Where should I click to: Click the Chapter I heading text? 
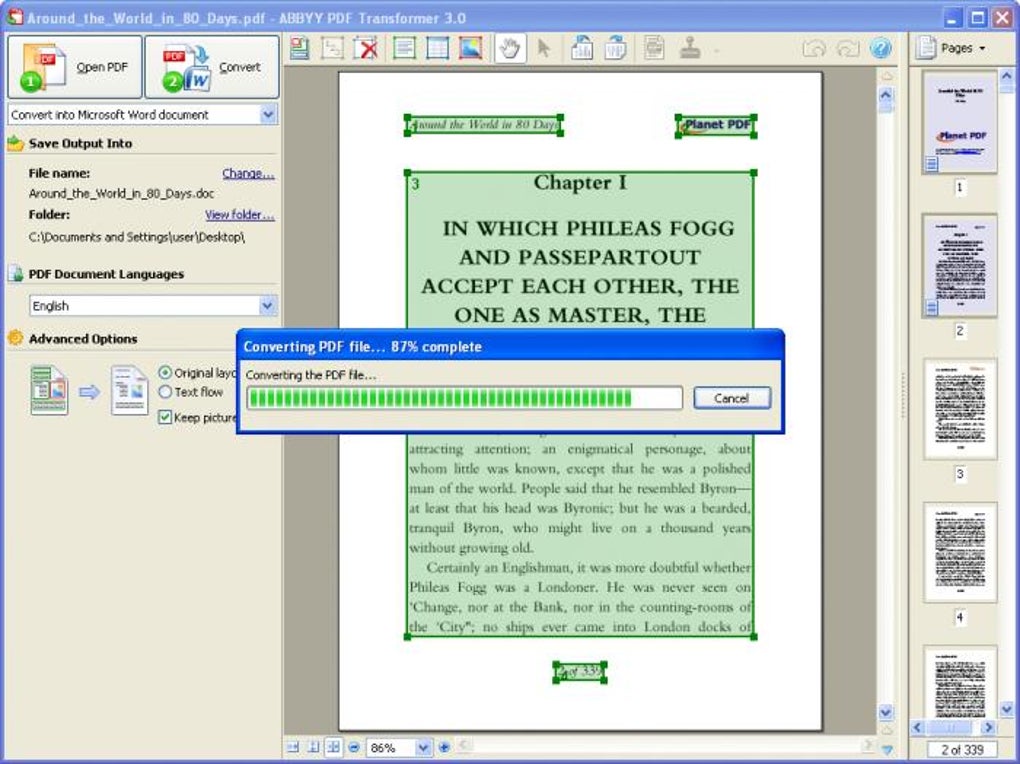click(x=580, y=182)
